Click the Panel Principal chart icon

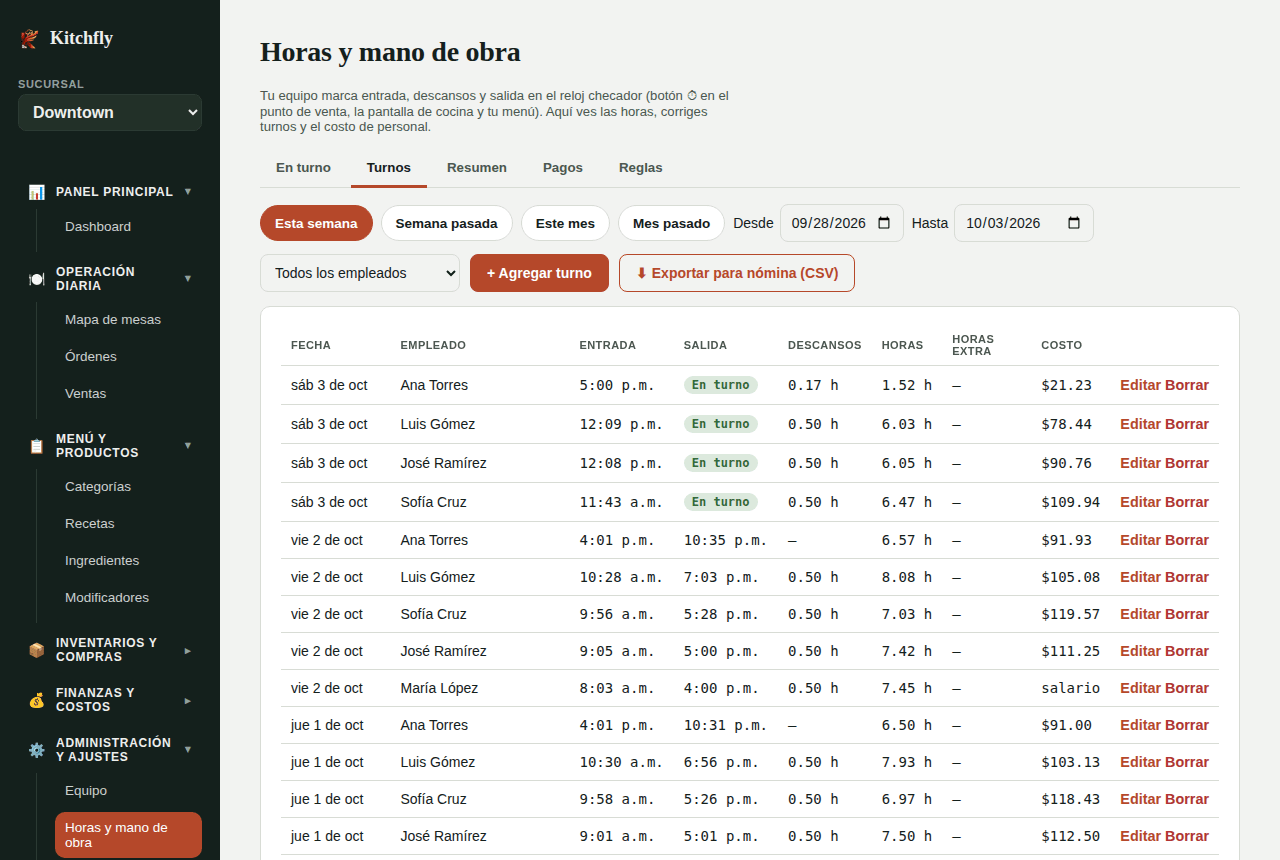click(x=37, y=192)
